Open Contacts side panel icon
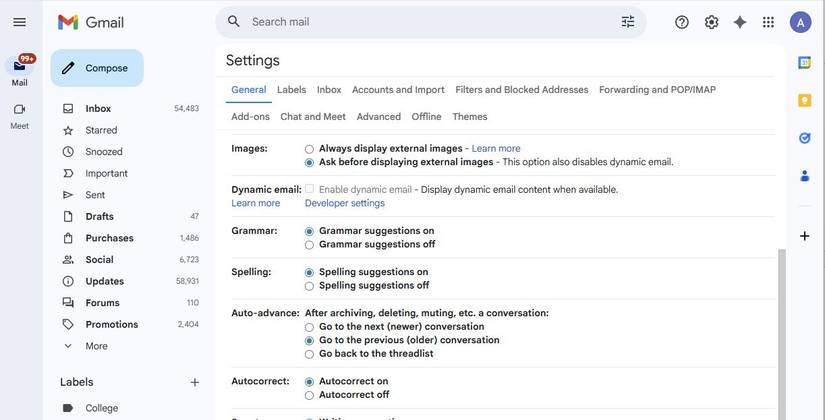Screen dimensions: 825x420 click(804, 176)
